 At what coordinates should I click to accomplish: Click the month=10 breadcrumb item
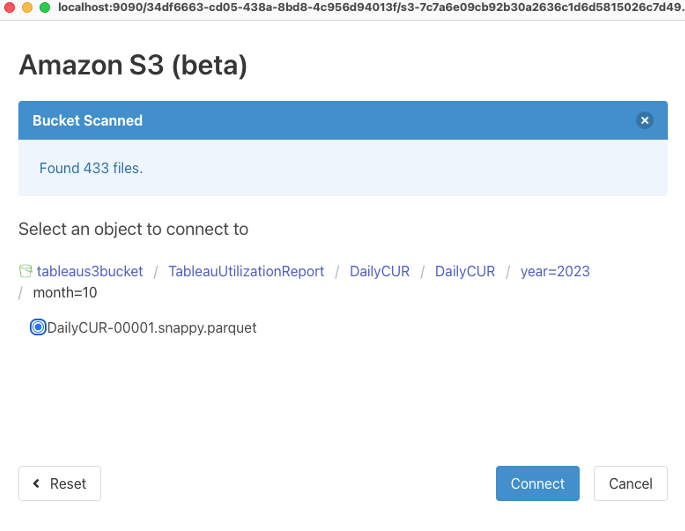(x=65, y=293)
